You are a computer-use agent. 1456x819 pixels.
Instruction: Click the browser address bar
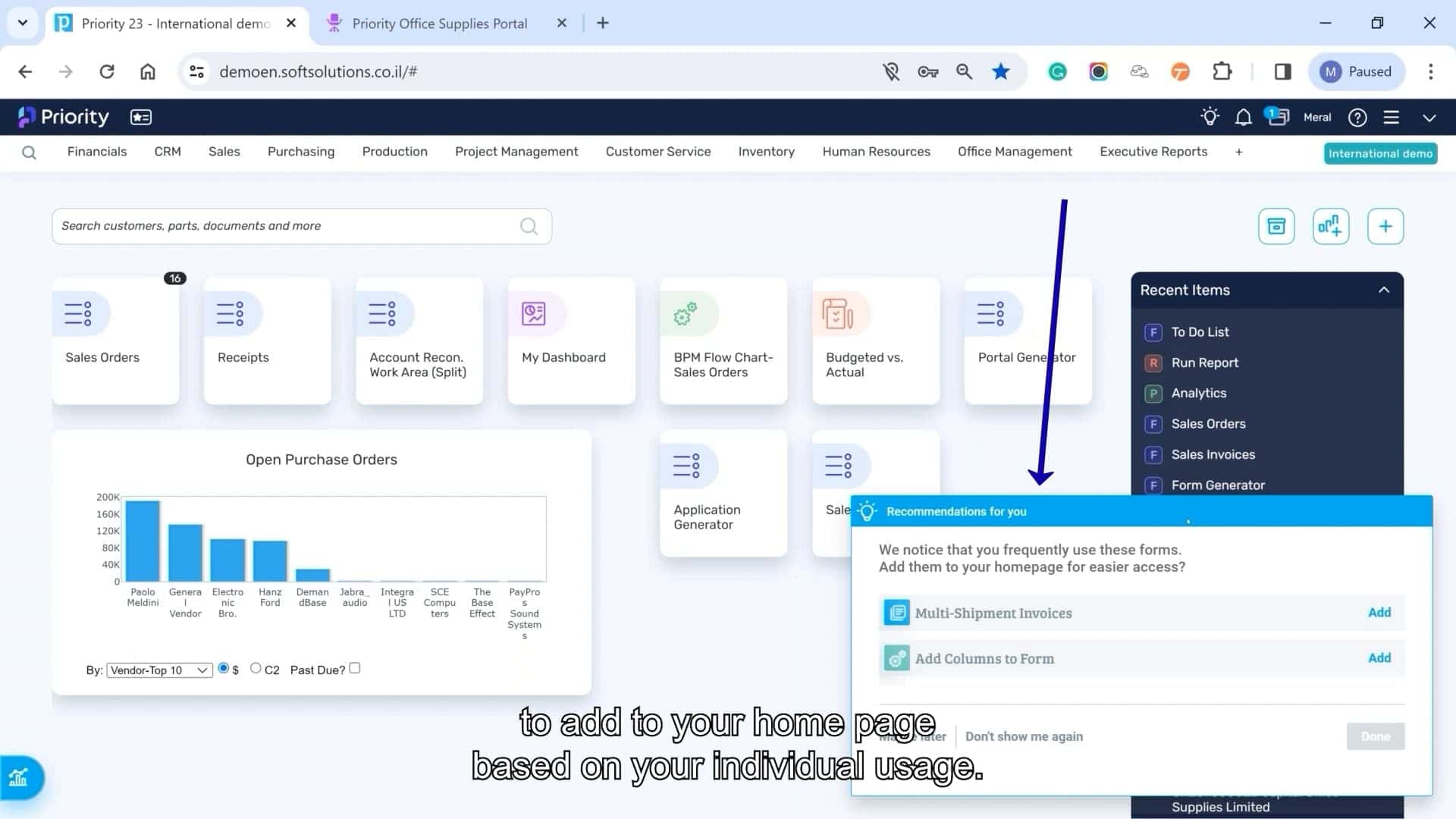531,71
